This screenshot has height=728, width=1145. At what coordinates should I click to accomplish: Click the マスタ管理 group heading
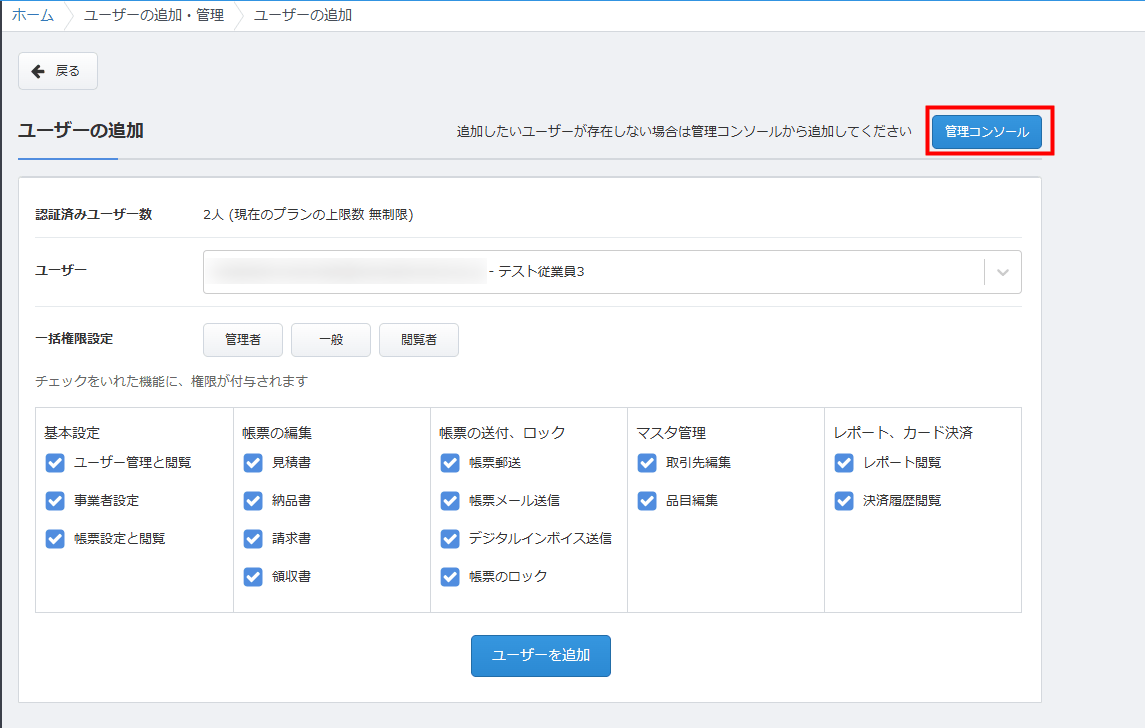tap(671, 433)
